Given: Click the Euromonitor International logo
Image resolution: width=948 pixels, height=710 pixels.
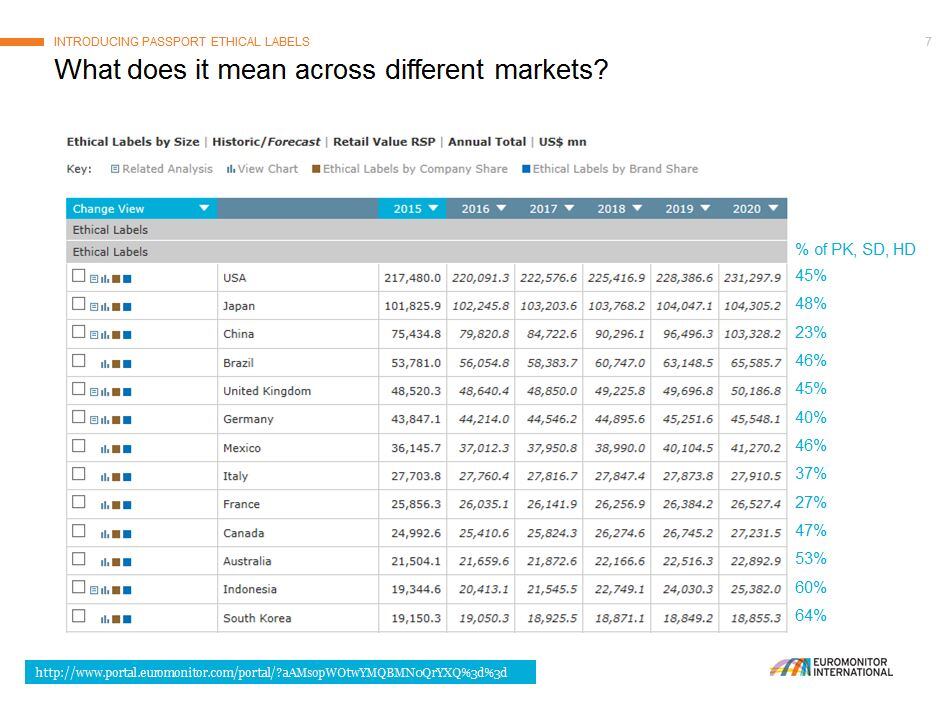Looking at the screenshot, I should tap(831, 668).
